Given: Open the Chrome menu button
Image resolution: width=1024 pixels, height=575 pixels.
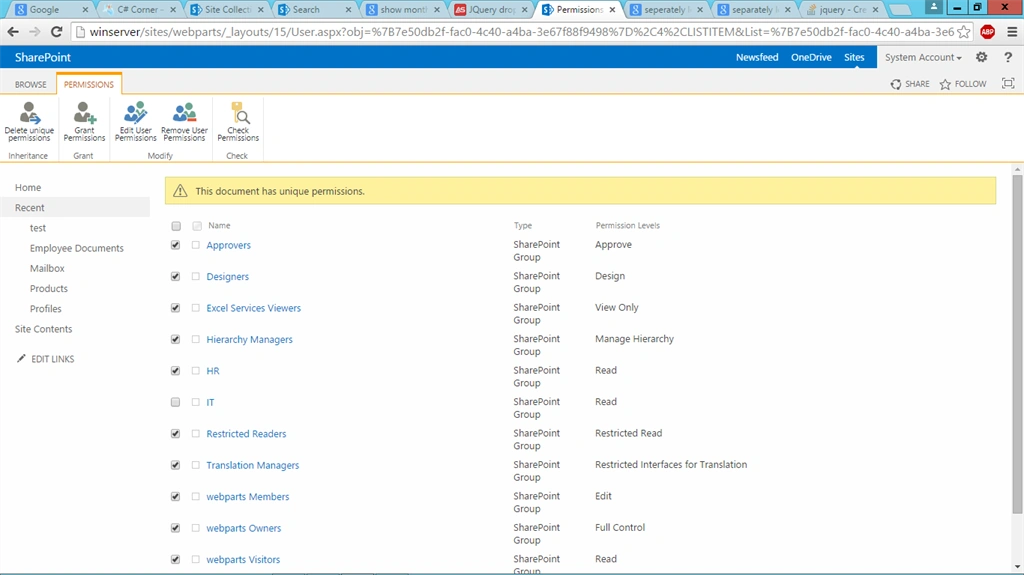Looking at the screenshot, I should coord(1012,31).
